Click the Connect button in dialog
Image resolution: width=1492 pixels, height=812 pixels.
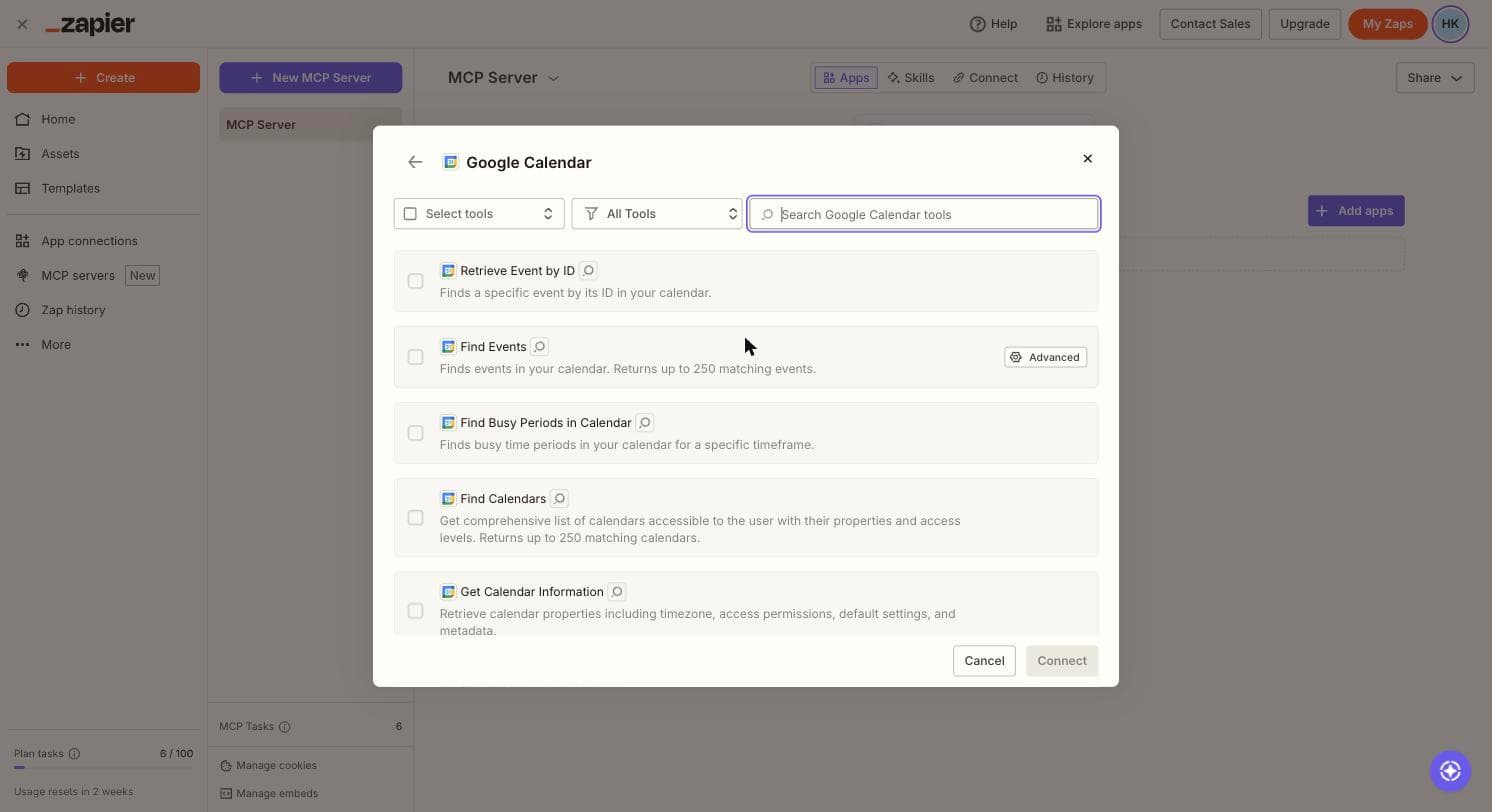[x=1062, y=661]
